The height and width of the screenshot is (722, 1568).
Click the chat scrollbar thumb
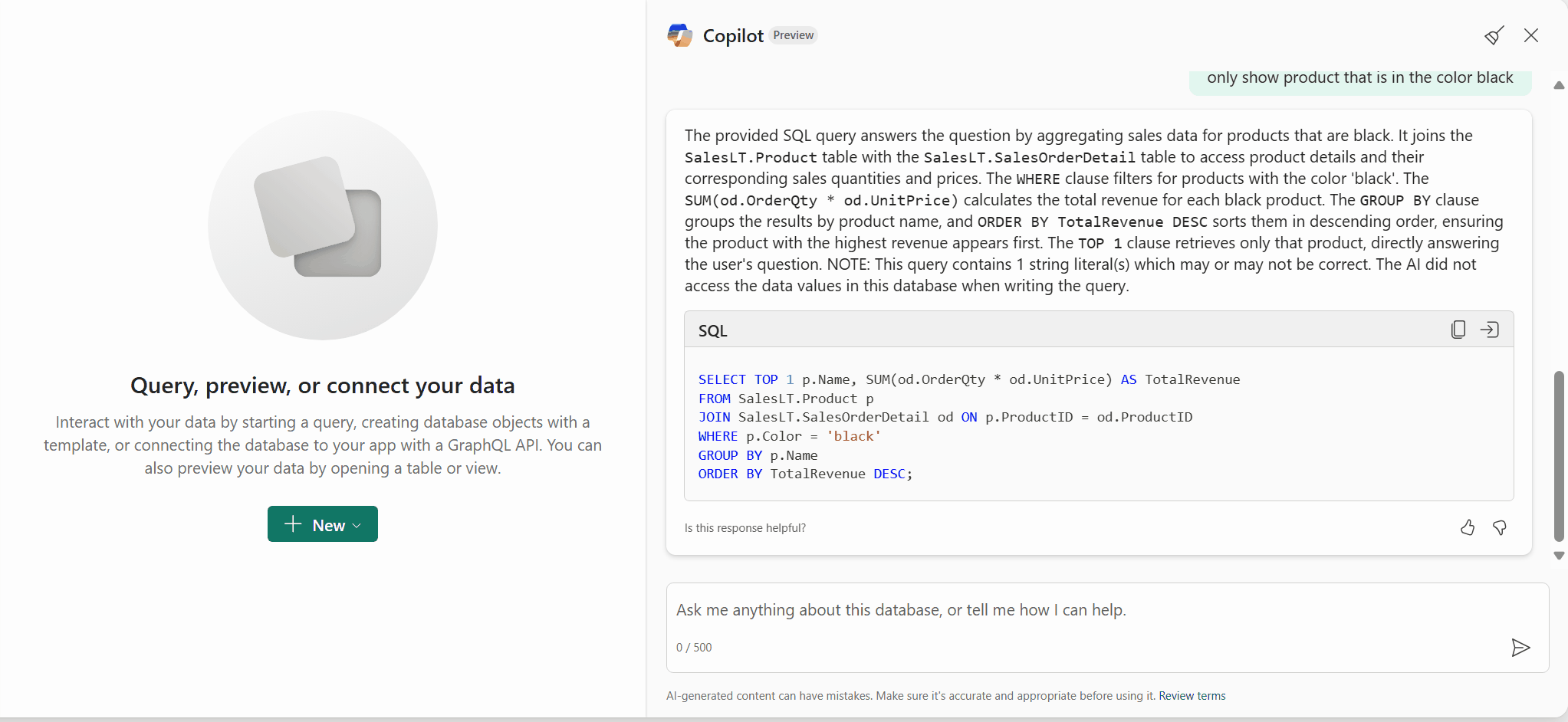pyautogui.click(x=1559, y=456)
